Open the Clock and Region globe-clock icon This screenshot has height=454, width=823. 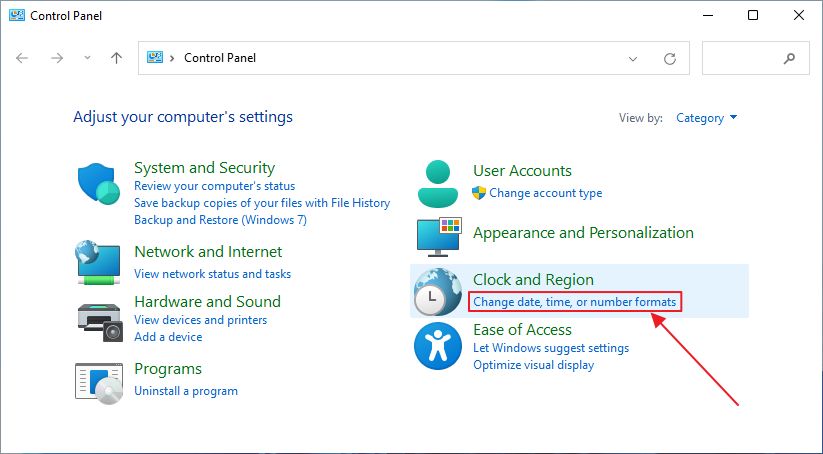[x=438, y=292]
